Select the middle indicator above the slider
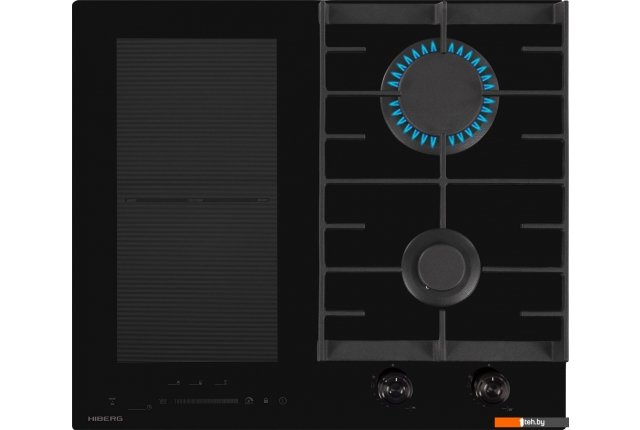640x430 pixels. [199, 383]
